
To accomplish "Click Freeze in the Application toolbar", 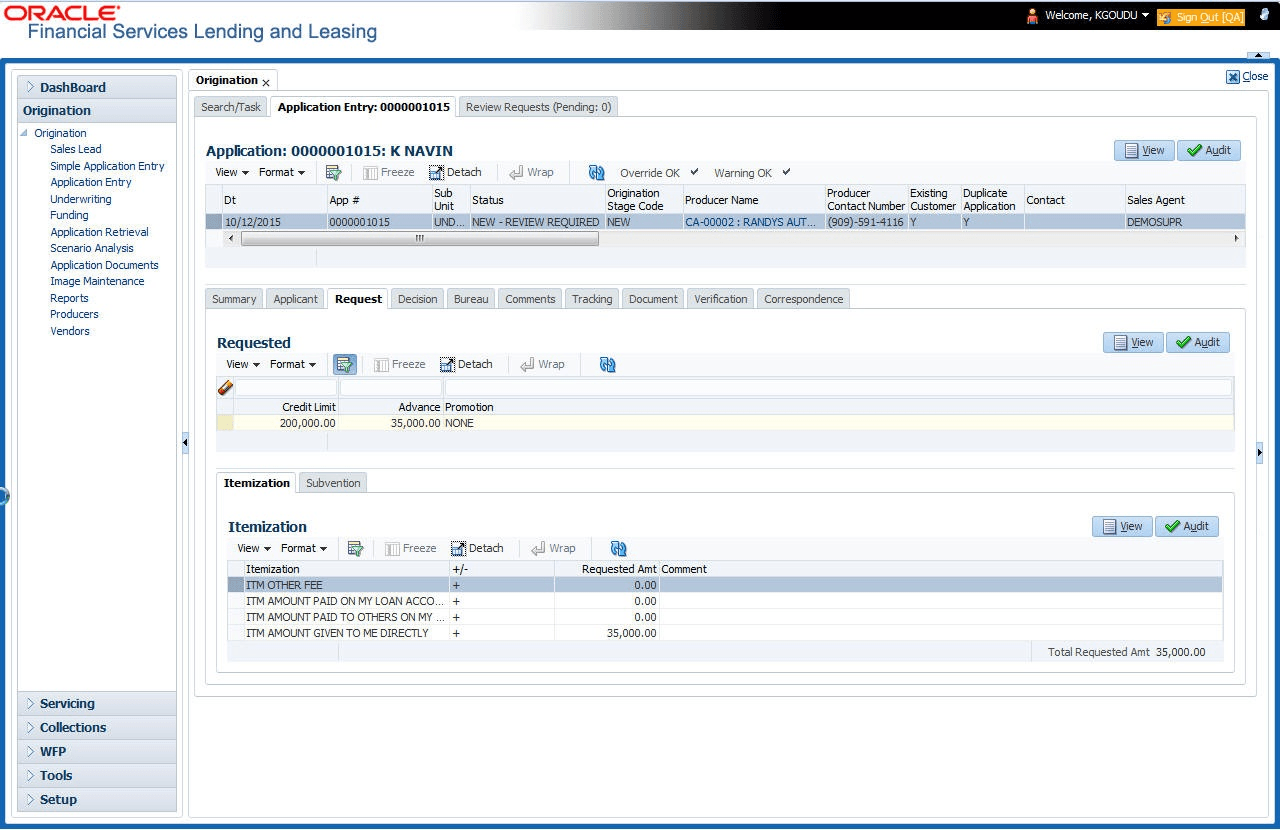I will pyautogui.click(x=388, y=172).
